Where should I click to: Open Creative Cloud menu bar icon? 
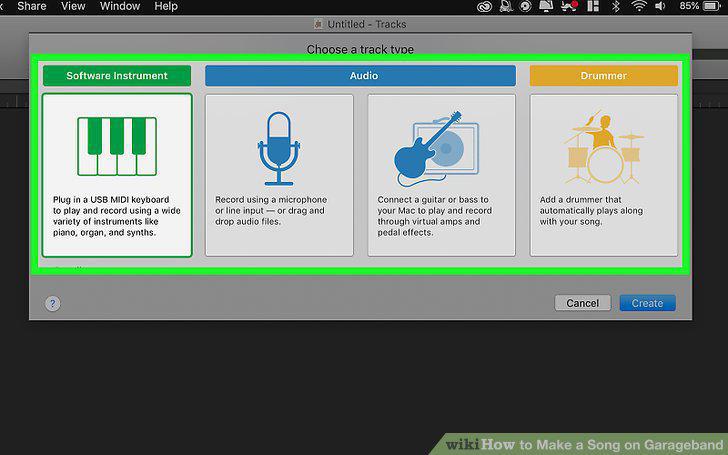pos(484,6)
